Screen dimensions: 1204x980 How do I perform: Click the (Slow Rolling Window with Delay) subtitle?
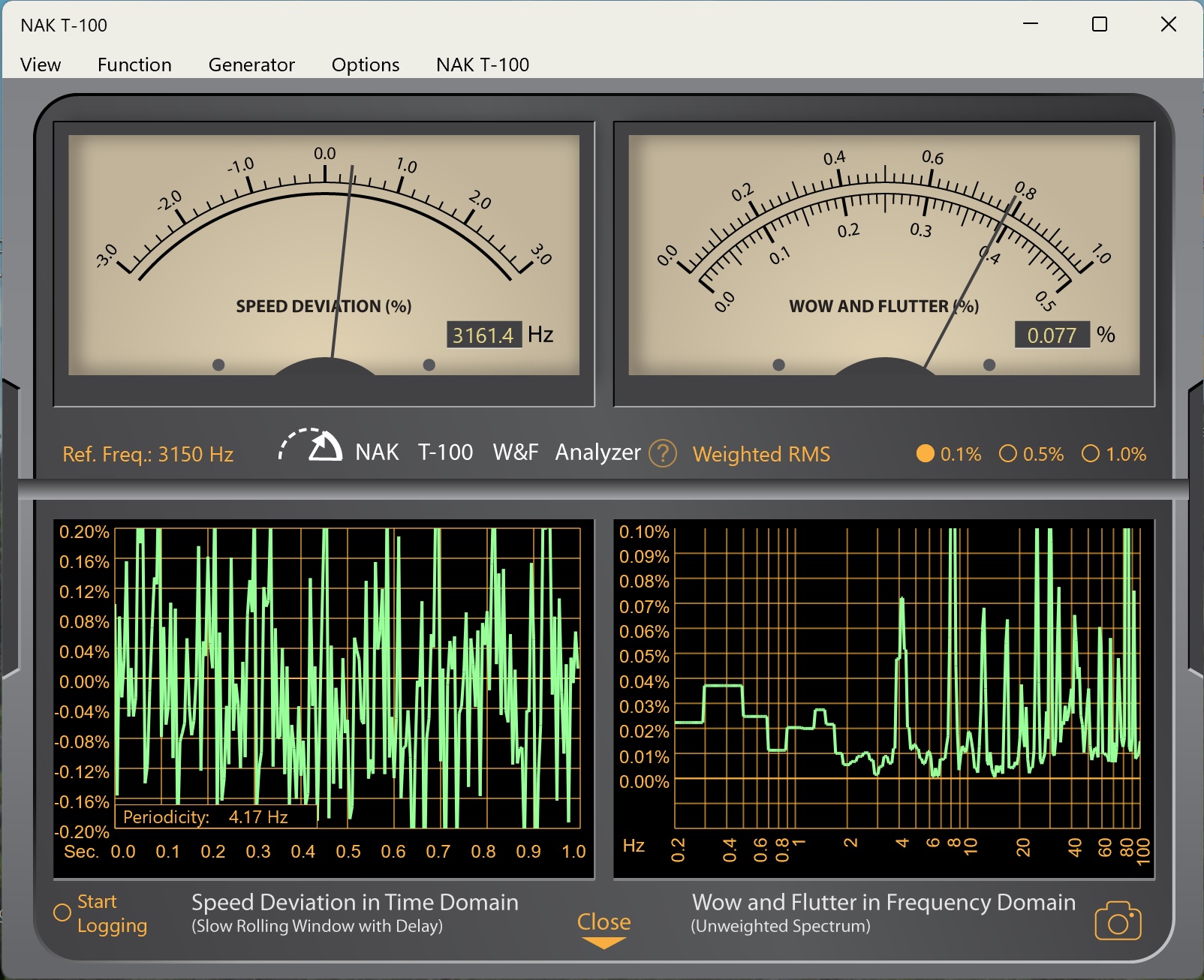[x=317, y=926]
